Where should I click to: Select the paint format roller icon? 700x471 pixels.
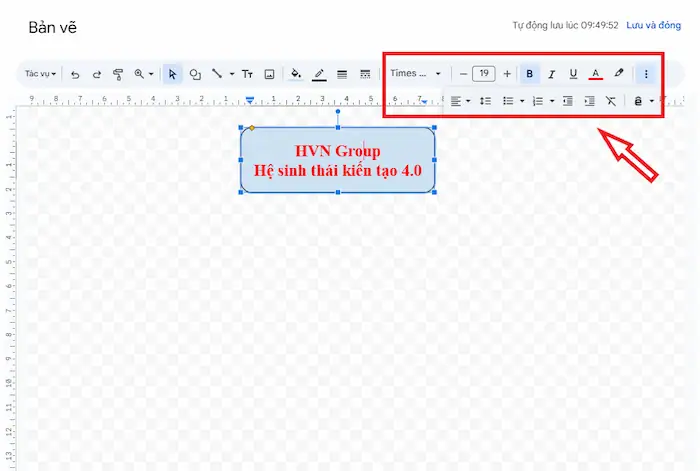(118, 74)
